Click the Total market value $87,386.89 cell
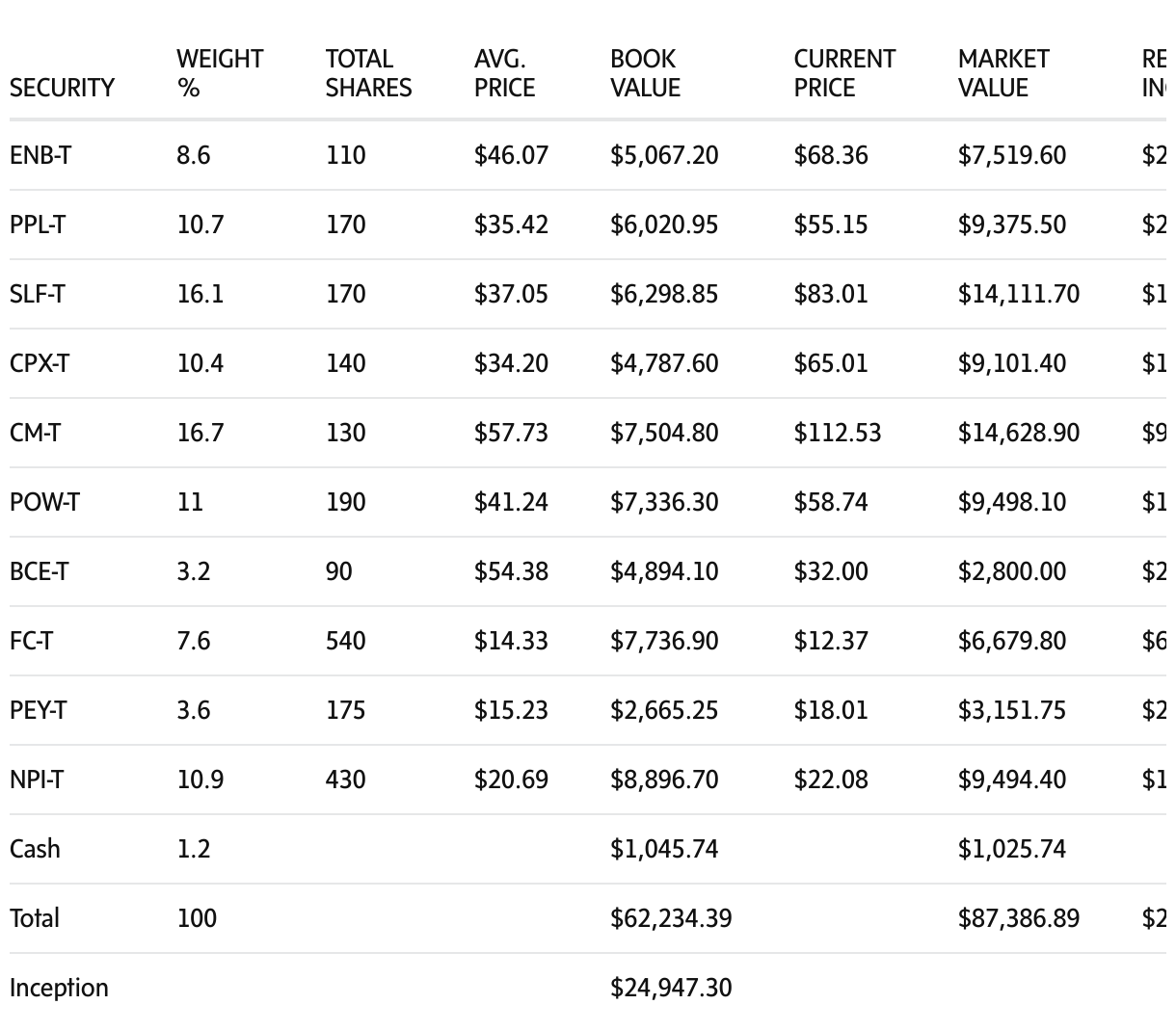 pyautogui.click(x=1018, y=918)
